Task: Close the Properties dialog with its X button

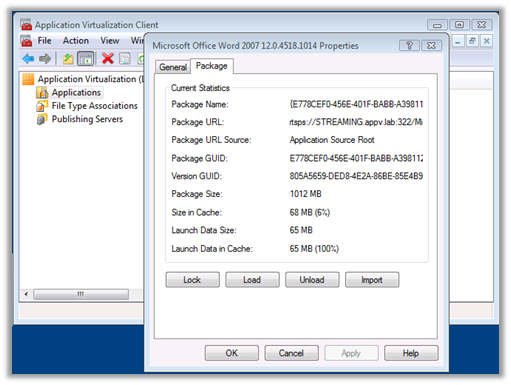Action: tap(431, 45)
